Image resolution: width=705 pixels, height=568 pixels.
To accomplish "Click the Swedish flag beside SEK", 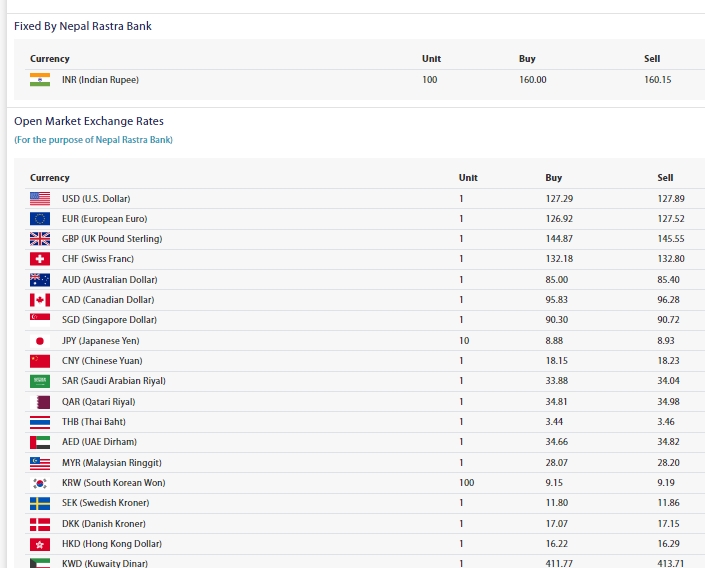I will (40, 503).
